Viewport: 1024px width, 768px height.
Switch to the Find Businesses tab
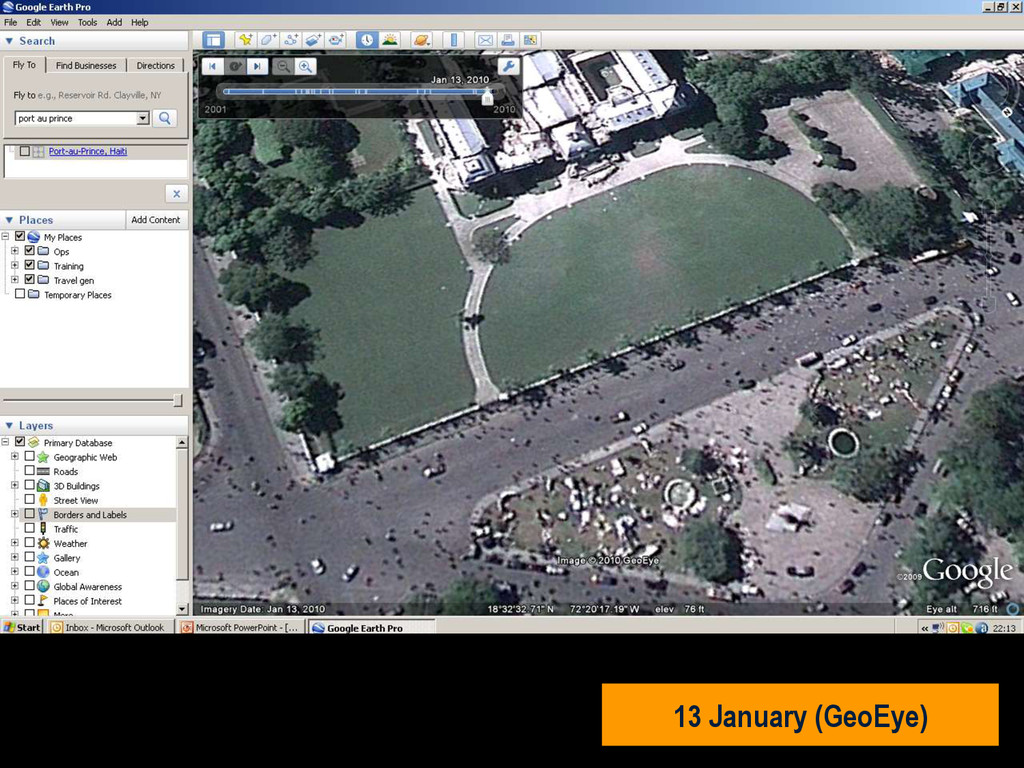point(86,65)
